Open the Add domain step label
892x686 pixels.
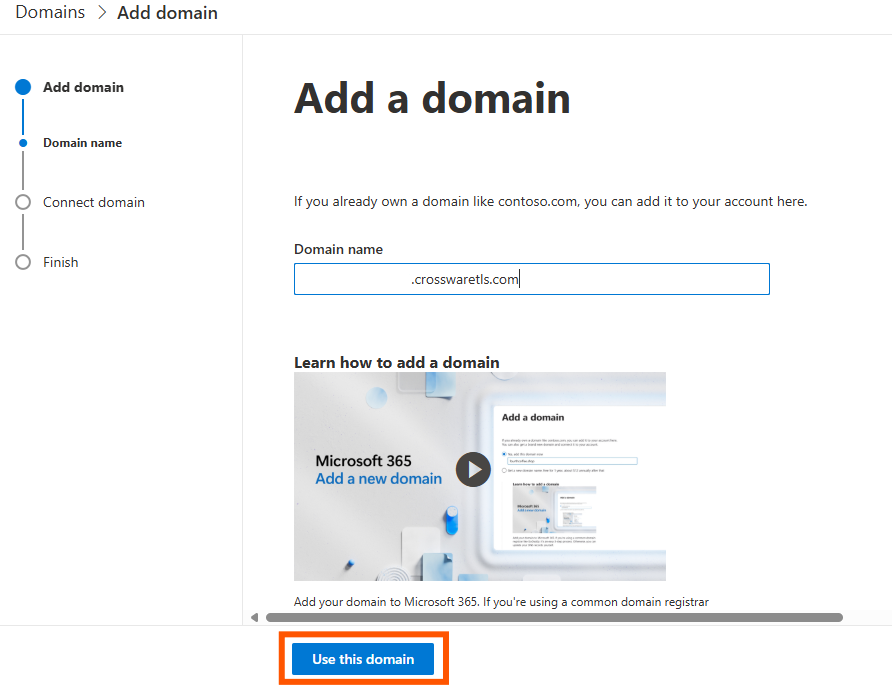tap(83, 87)
